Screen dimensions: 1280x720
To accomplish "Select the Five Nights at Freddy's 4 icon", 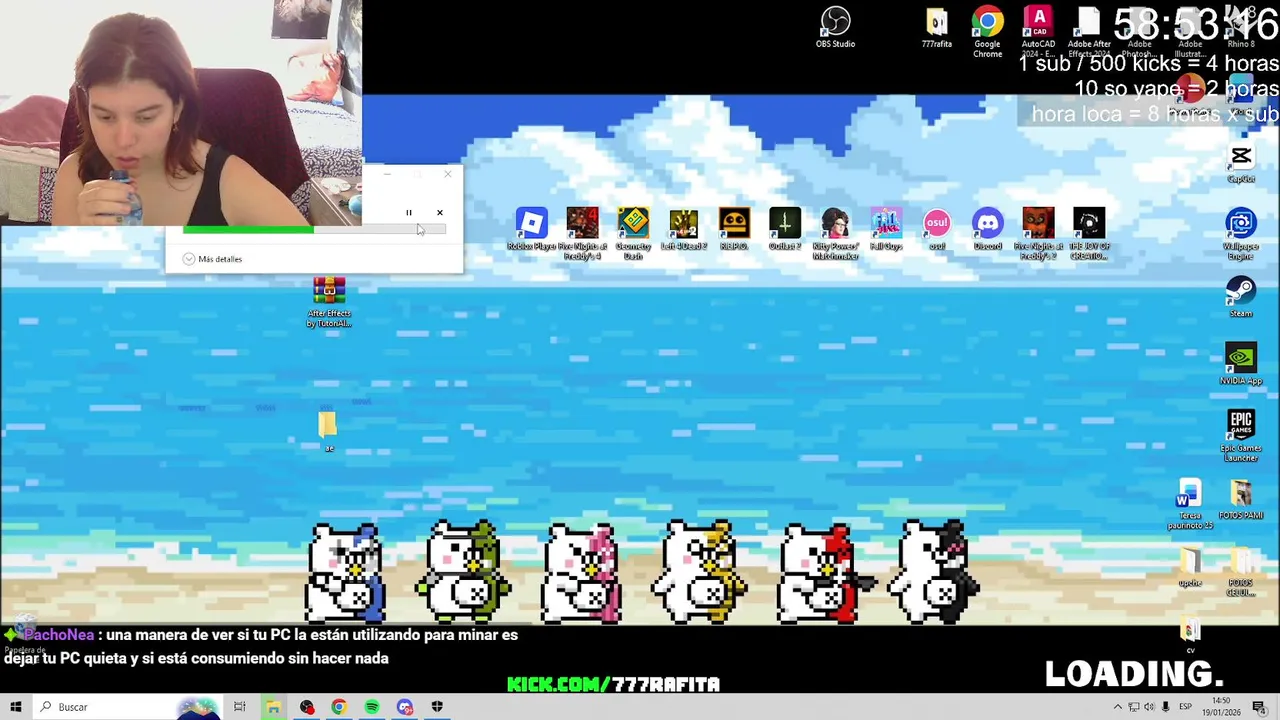I will [x=582, y=233].
